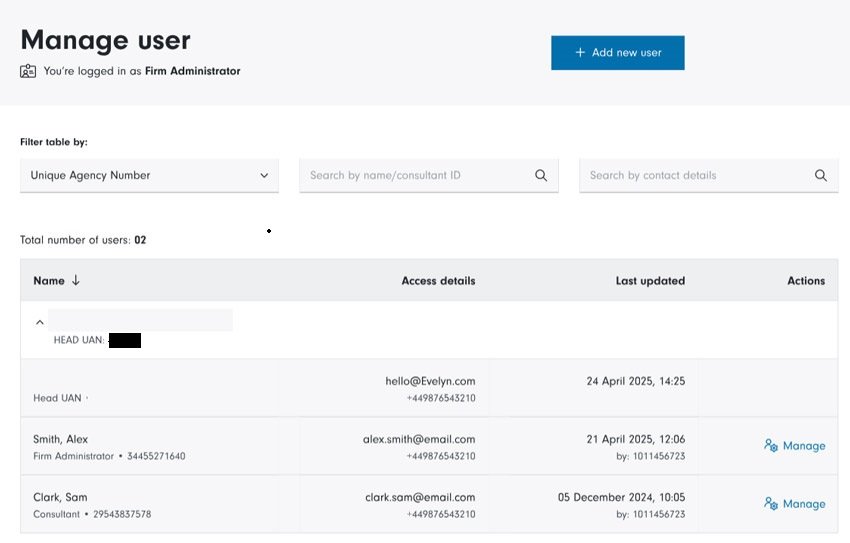Select the alex.smith@email.com email address
Screen dimensions: 850x543
[x=418, y=439]
